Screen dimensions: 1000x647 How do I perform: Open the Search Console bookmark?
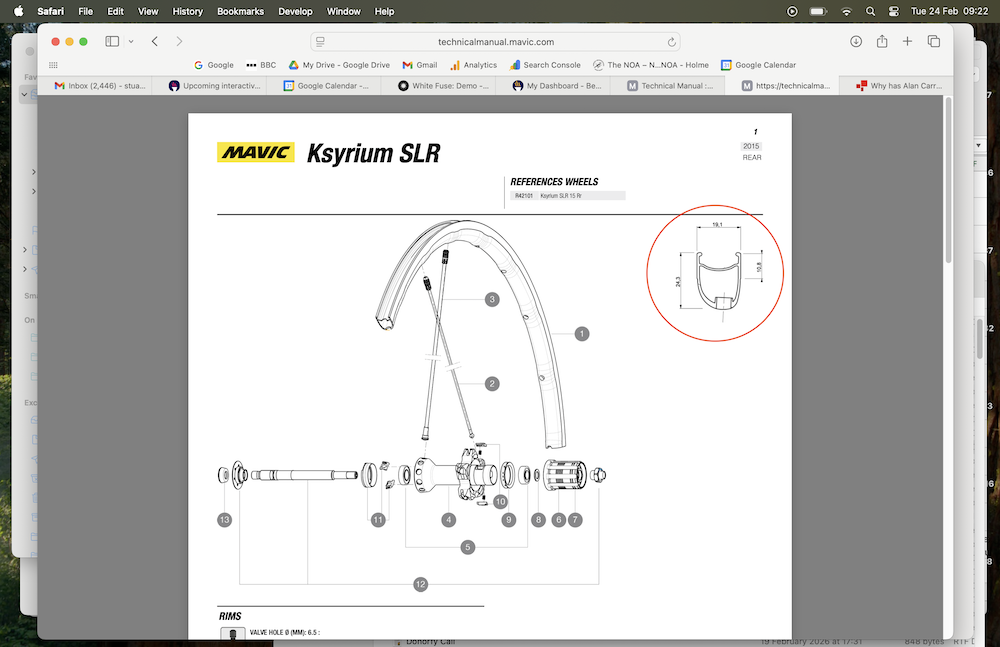click(x=545, y=64)
